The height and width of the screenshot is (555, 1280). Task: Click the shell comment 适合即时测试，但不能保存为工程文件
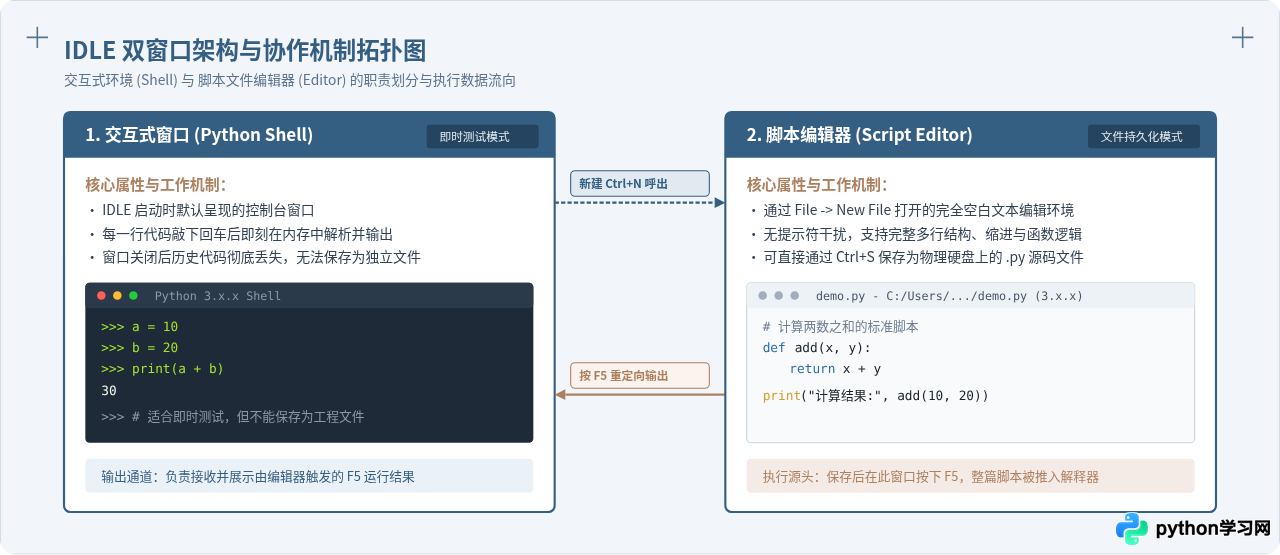coord(232,416)
